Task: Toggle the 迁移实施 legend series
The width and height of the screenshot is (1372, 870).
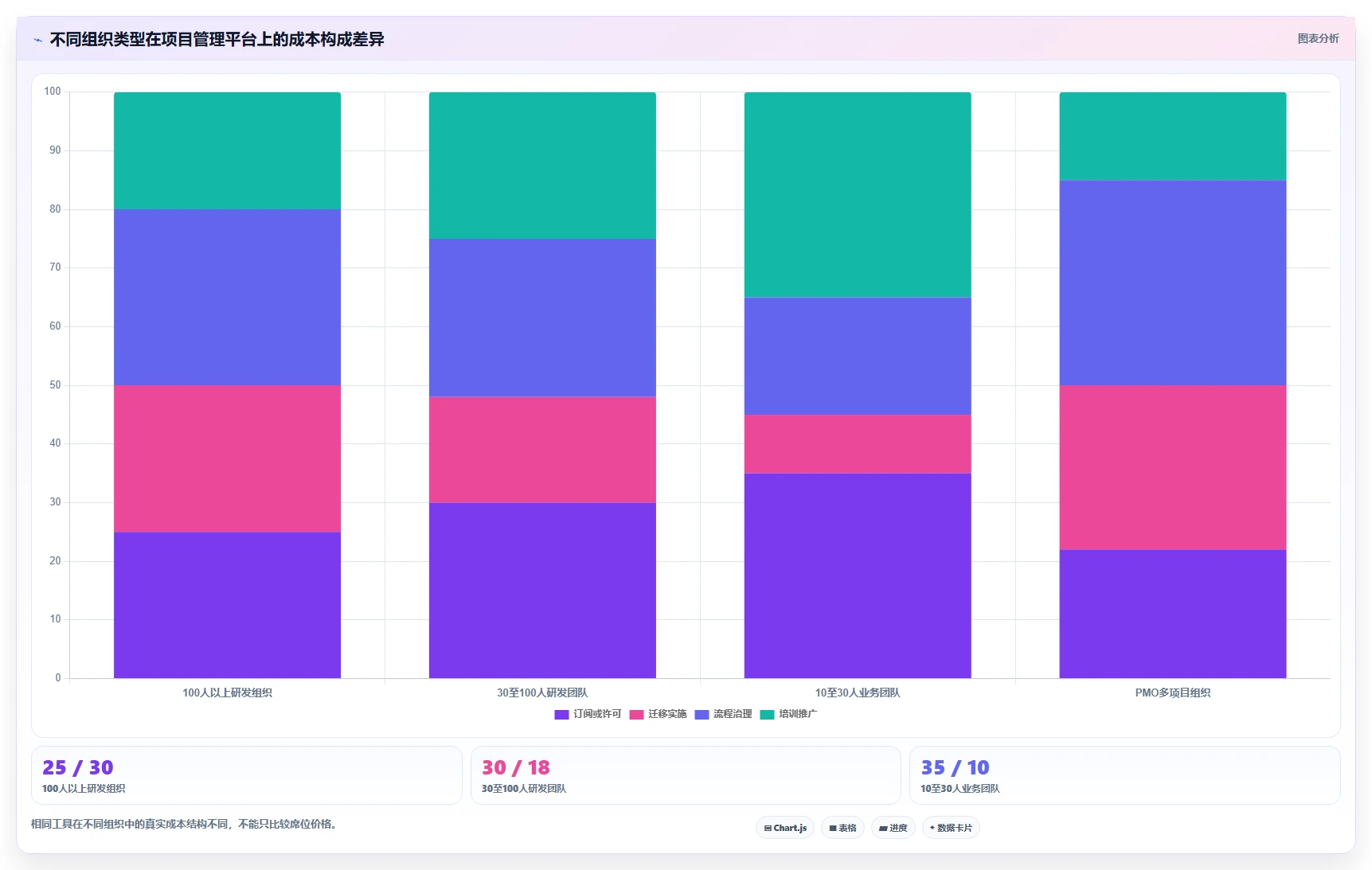Action: (658, 714)
